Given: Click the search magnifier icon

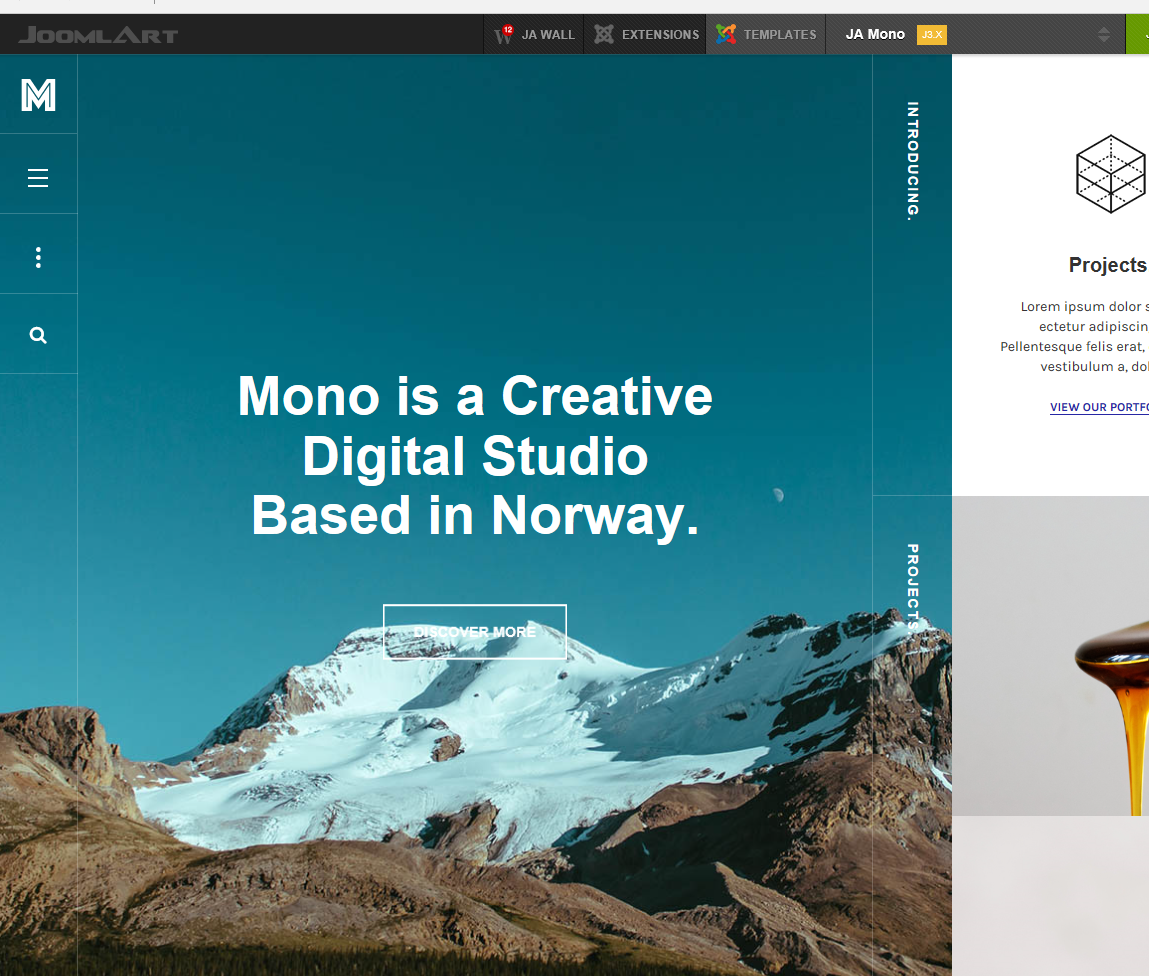Looking at the screenshot, I should (38, 336).
